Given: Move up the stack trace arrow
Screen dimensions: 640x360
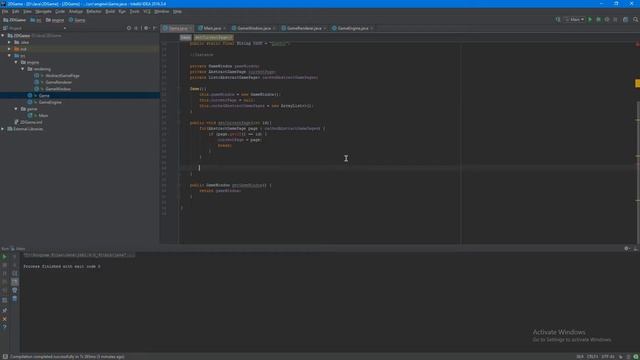Looking at the screenshot, I should pyautogui.click(x=15, y=257).
